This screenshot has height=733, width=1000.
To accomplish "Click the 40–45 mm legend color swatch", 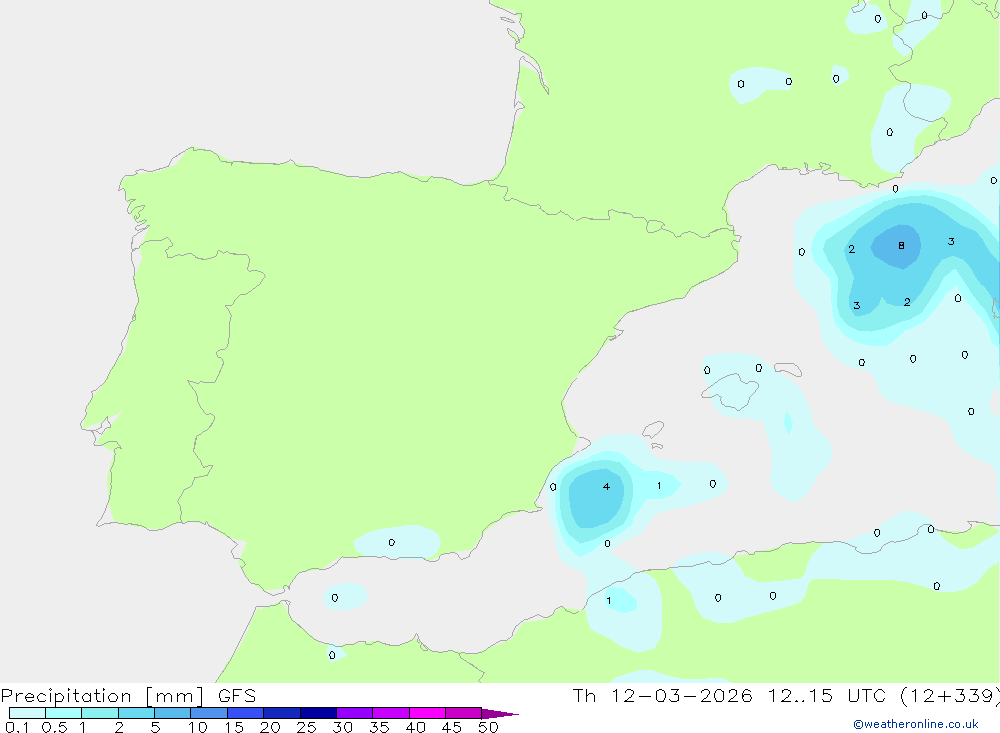I will click(427, 713).
